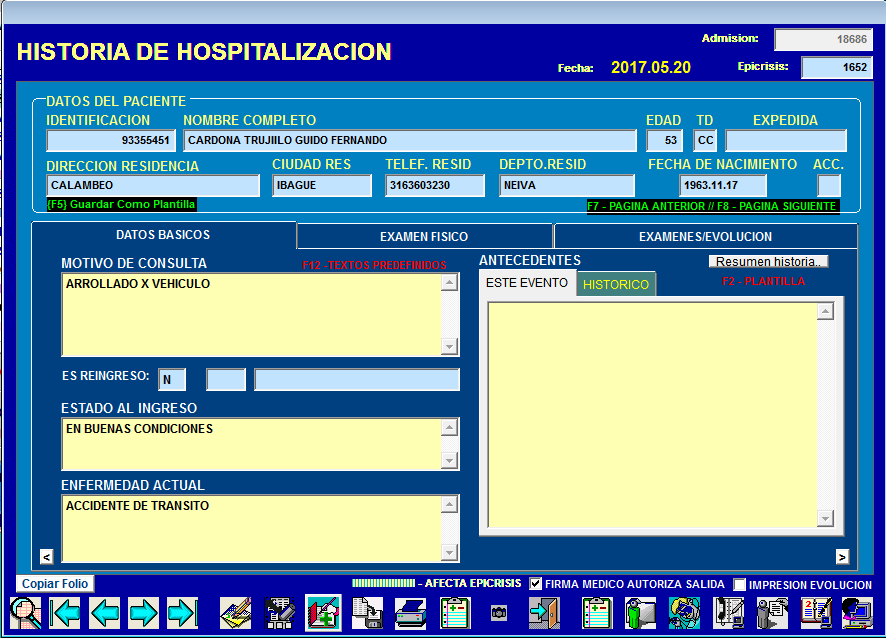The width and height of the screenshot is (886, 638).
Task: Go to first record arrow
Action: point(65,613)
